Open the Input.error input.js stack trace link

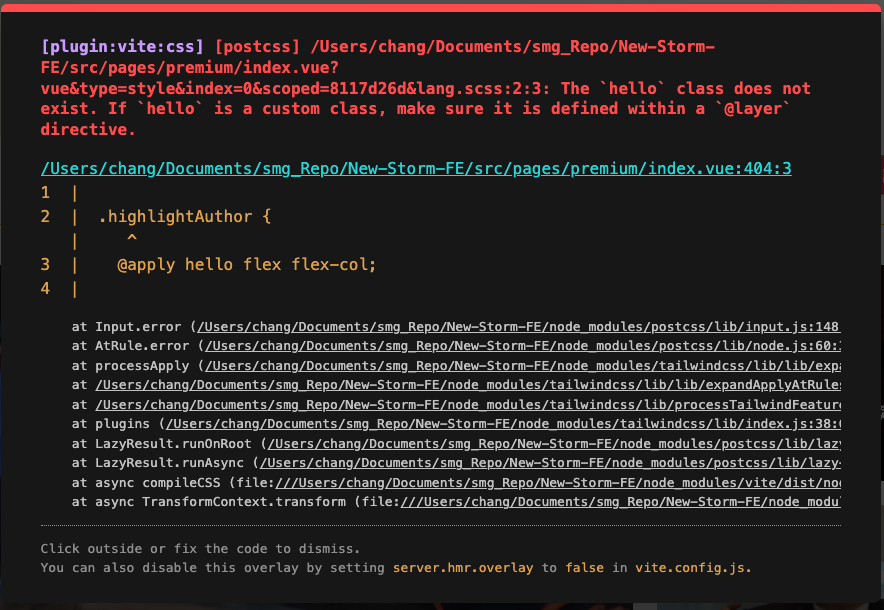pyautogui.click(x=520, y=327)
